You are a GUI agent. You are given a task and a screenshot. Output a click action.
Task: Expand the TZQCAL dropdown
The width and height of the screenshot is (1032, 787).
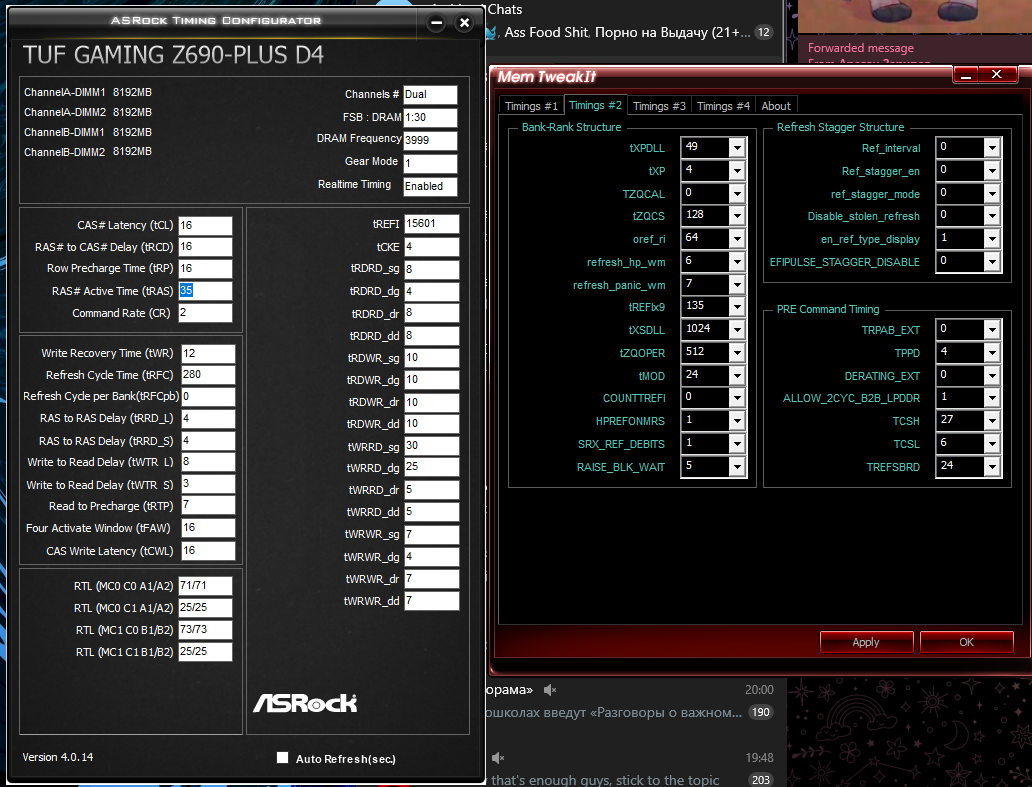pyautogui.click(x=737, y=193)
